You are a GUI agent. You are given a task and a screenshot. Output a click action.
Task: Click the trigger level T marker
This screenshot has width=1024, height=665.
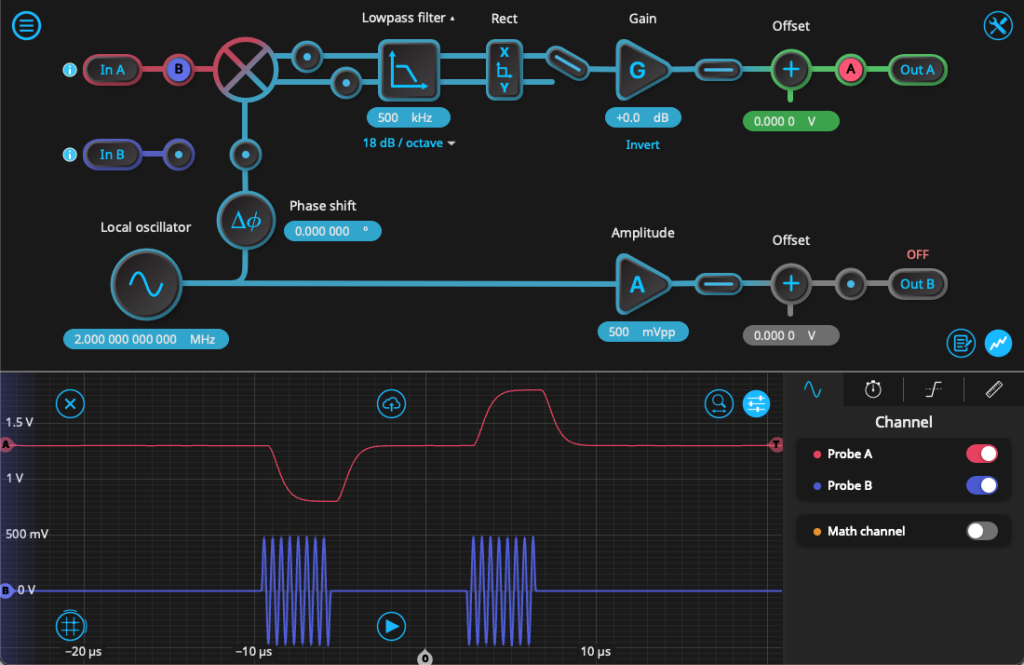(776, 445)
